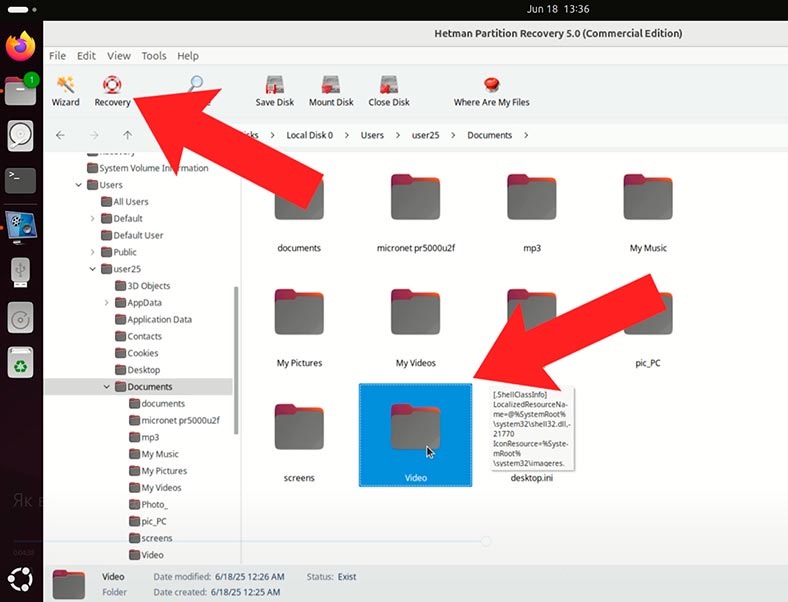Click the magnifier search toolbar icon
Viewport: 788px width, 602px height.
tap(195, 83)
